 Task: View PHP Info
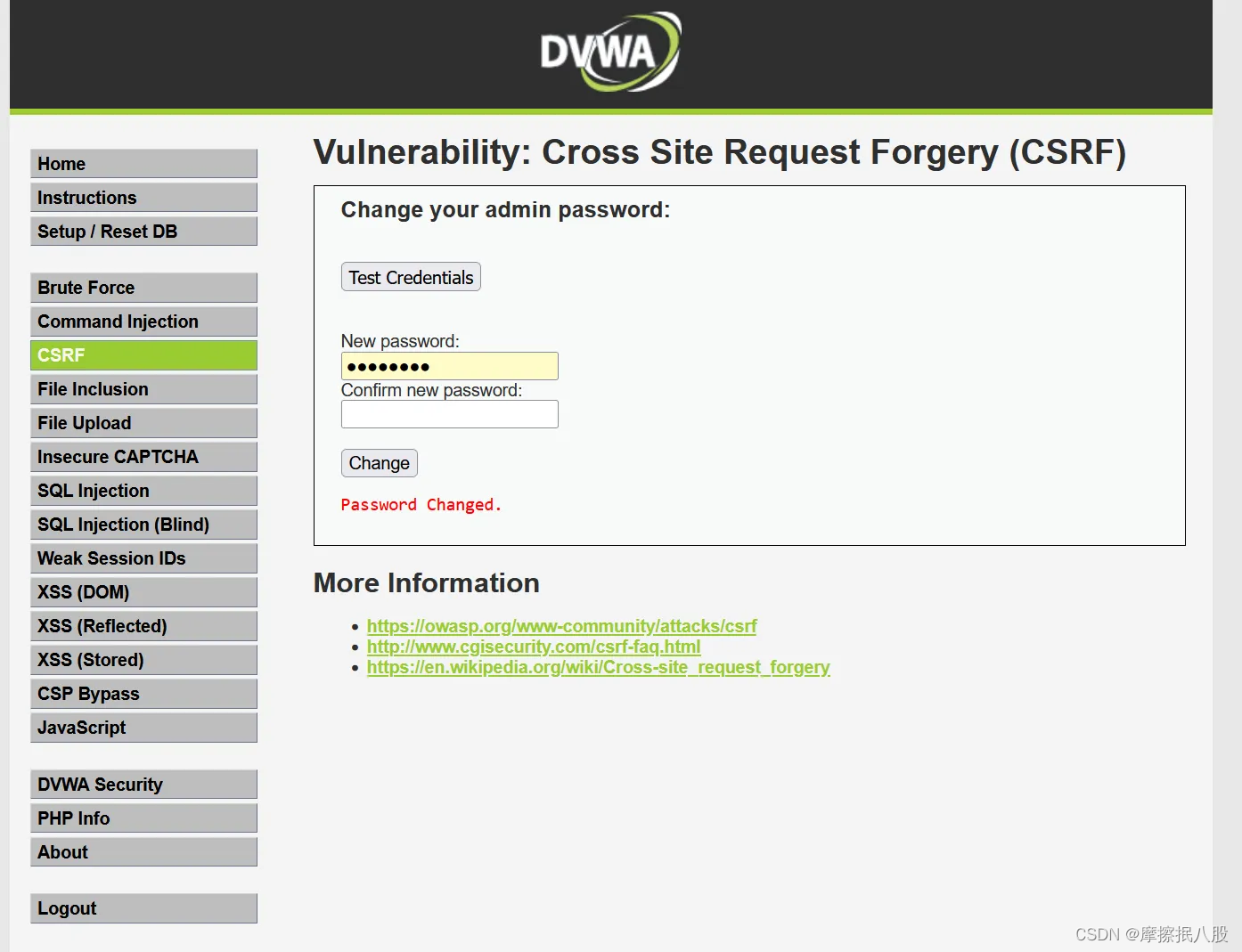[143, 818]
